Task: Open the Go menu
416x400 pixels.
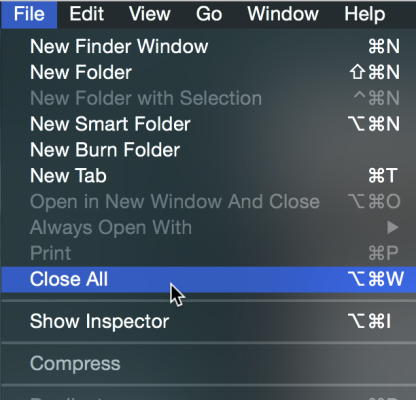Action: pos(209,14)
